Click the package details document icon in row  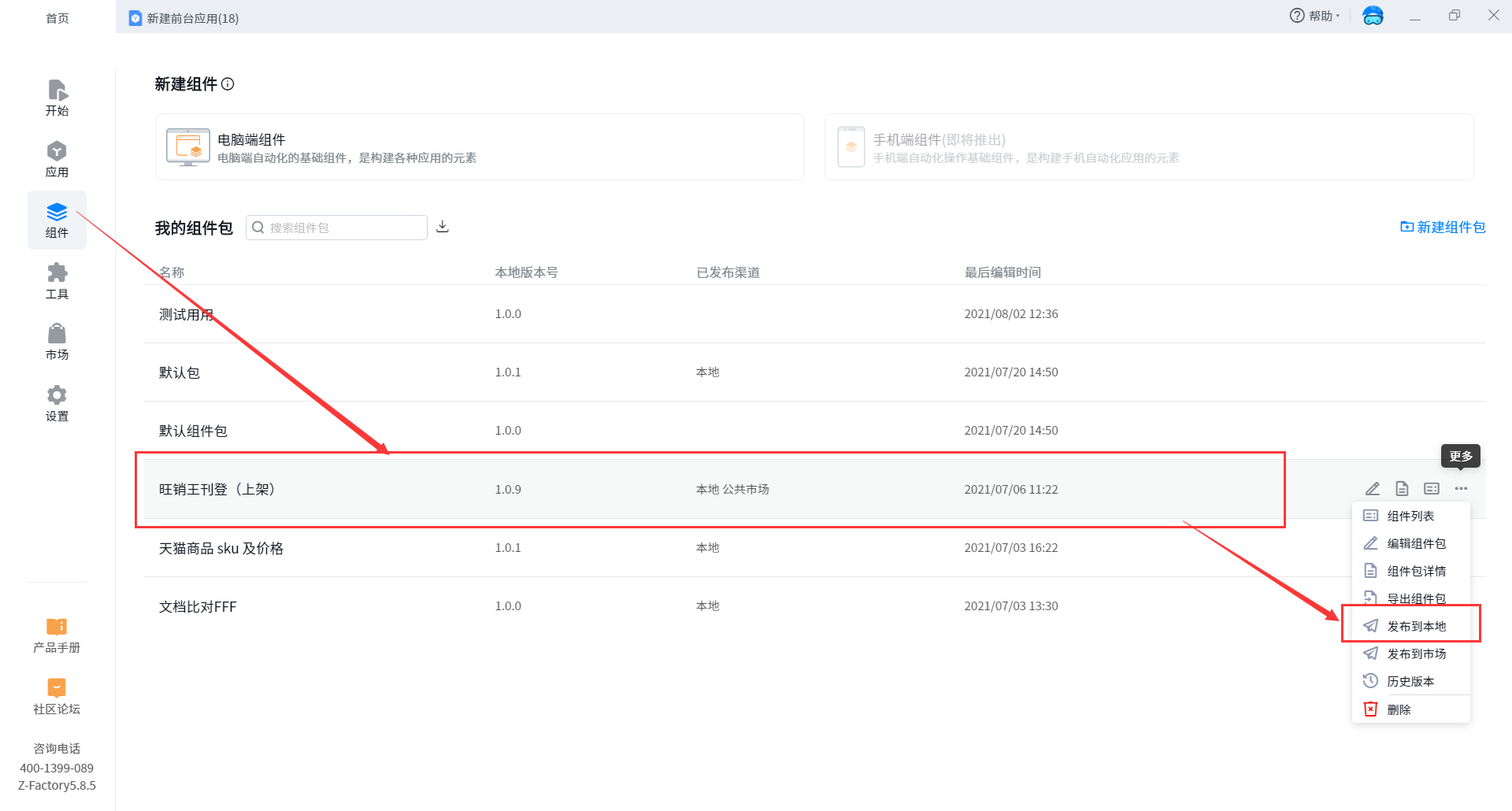pos(1402,489)
